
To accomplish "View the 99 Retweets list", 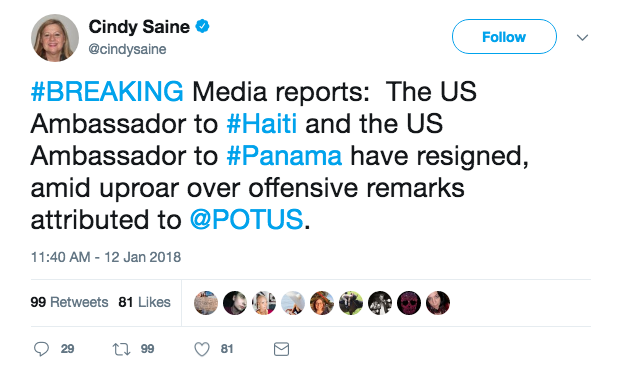I will pyautogui.click(x=69, y=302).
